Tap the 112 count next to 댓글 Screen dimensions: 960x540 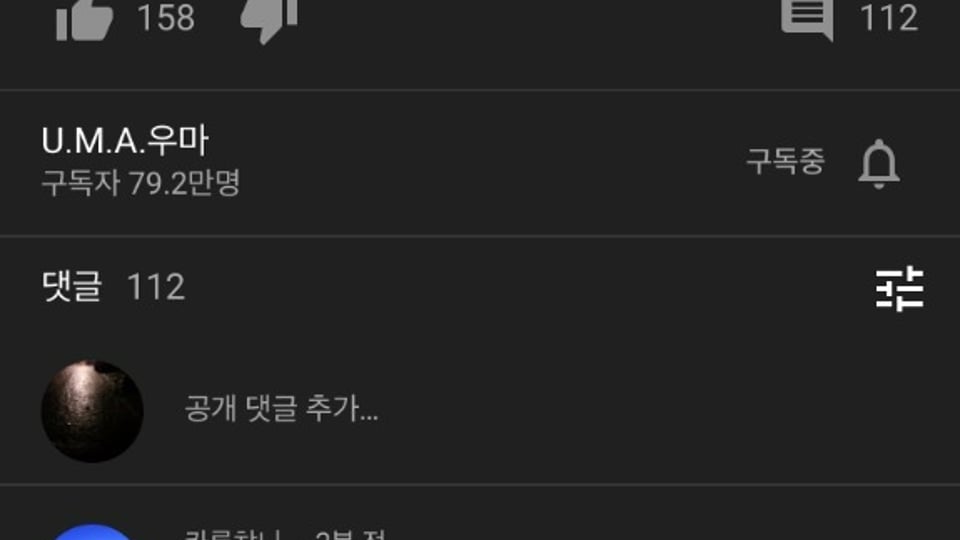coord(156,287)
